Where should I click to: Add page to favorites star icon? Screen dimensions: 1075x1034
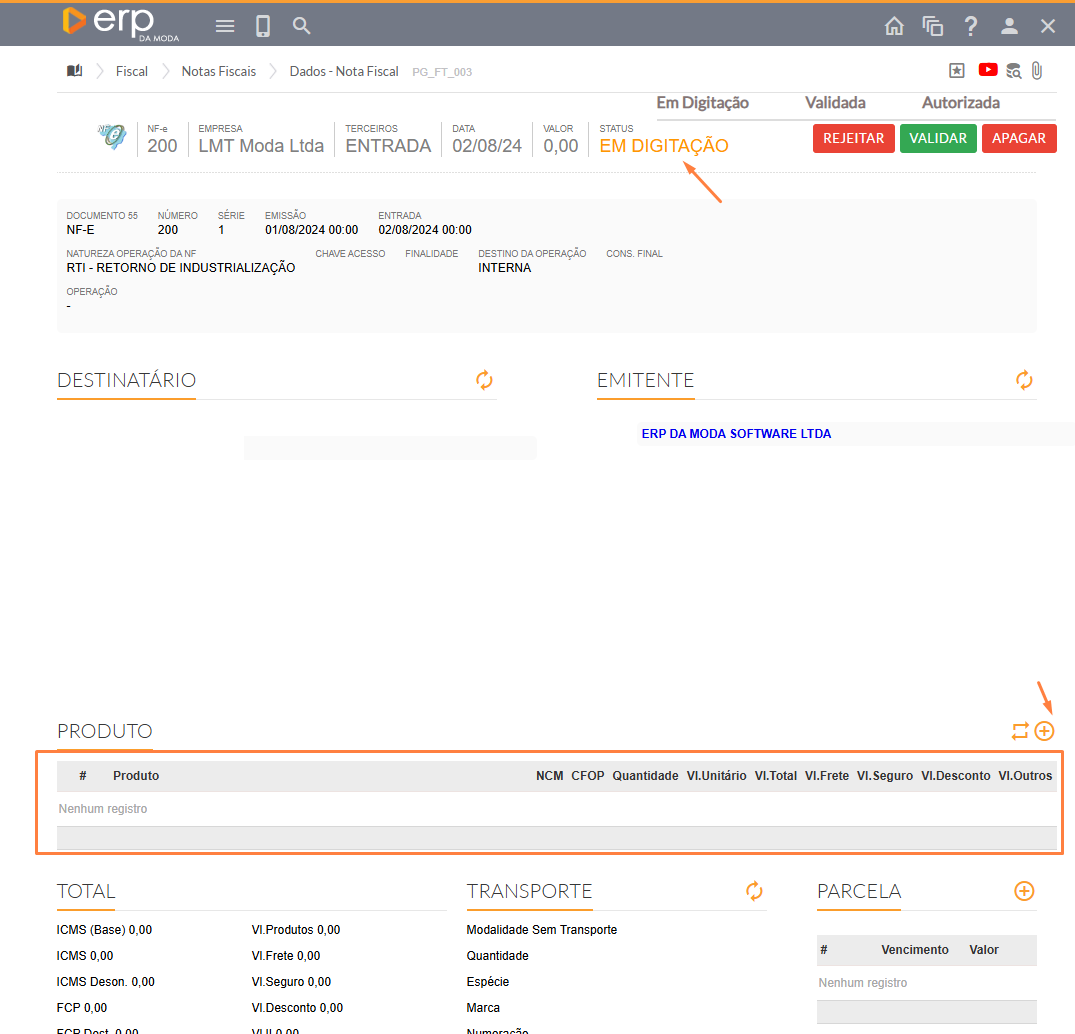pos(957,71)
